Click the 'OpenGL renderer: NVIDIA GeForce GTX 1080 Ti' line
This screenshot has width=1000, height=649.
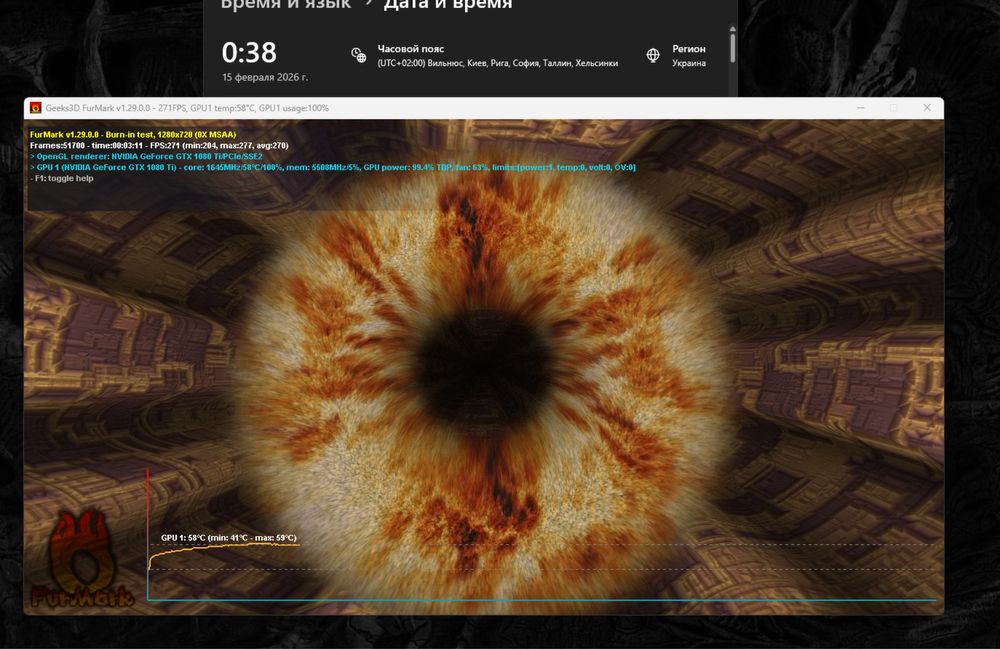tap(146, 156)
